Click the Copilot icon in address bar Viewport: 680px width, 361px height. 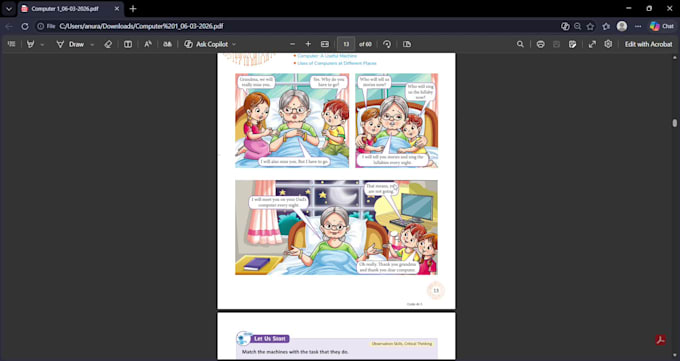pyautogui.click(x=565, y=26)
